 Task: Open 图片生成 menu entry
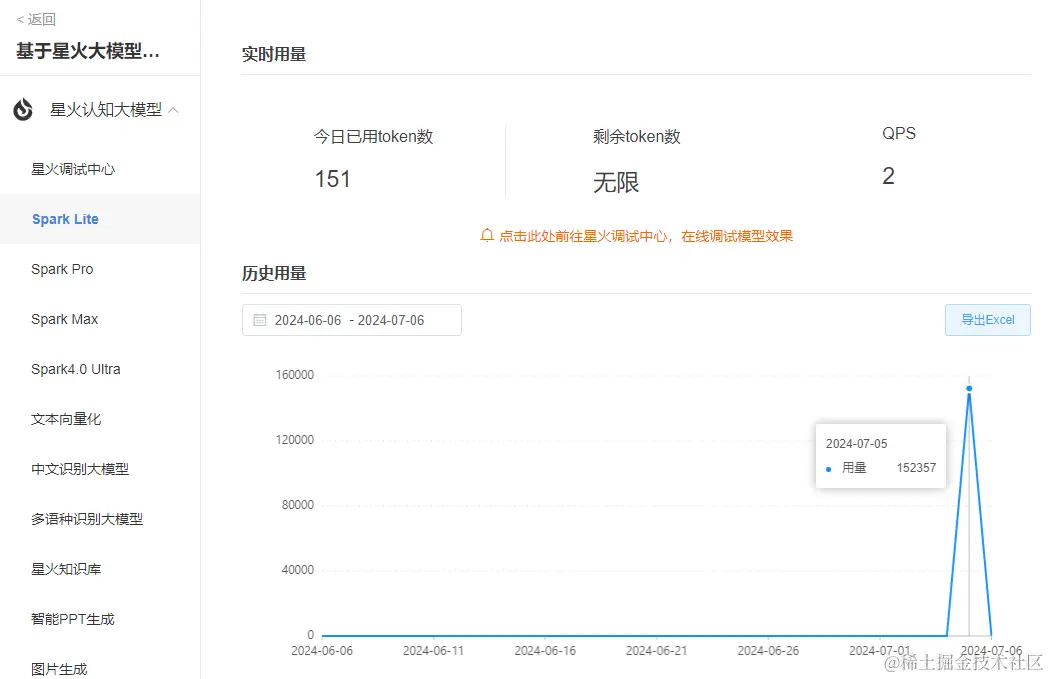pyautogui.click(x=59, y=669)
